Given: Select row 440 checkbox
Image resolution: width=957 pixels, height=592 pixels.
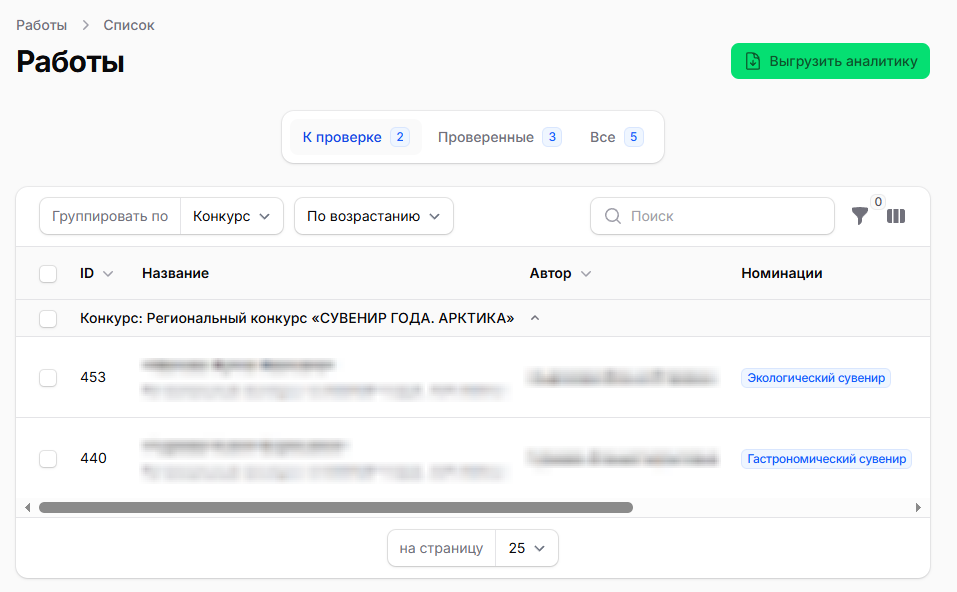Looking at the screenshot, I should pyautogui.click(x=48, y=458).
